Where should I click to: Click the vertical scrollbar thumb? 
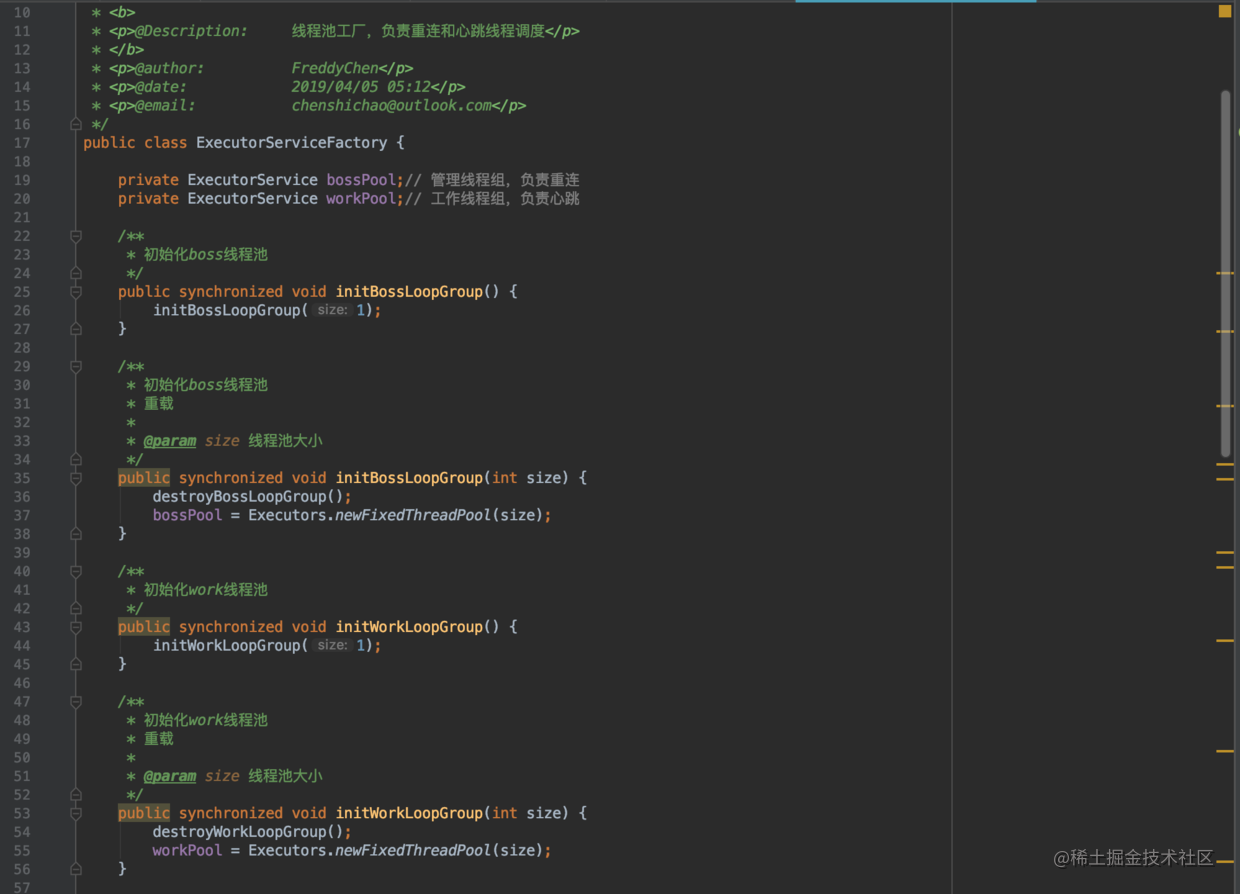1225,273
